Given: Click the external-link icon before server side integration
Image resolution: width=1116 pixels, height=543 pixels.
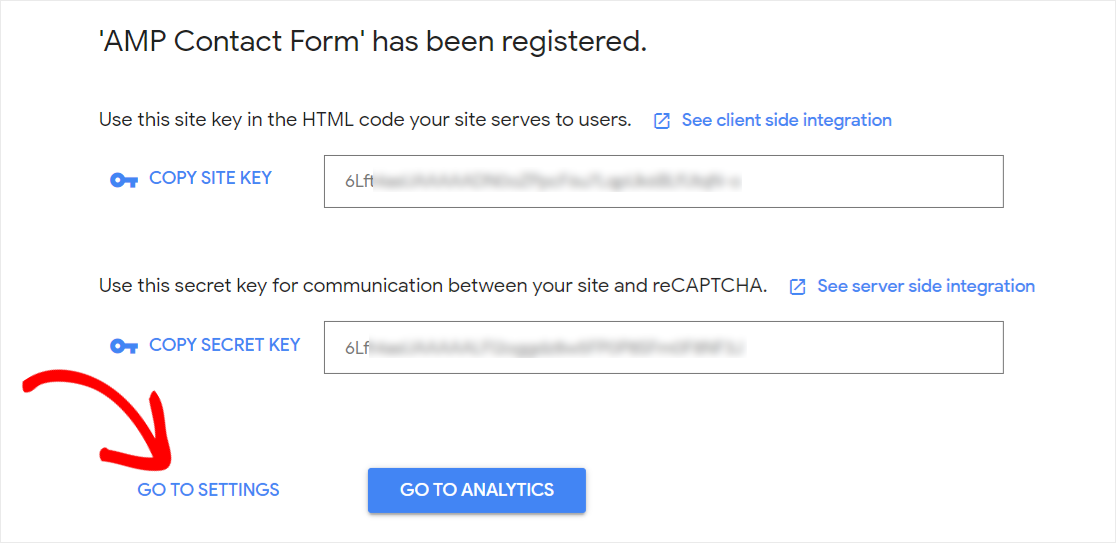Looking at the screenshot, I should click(x=798, y=287).
